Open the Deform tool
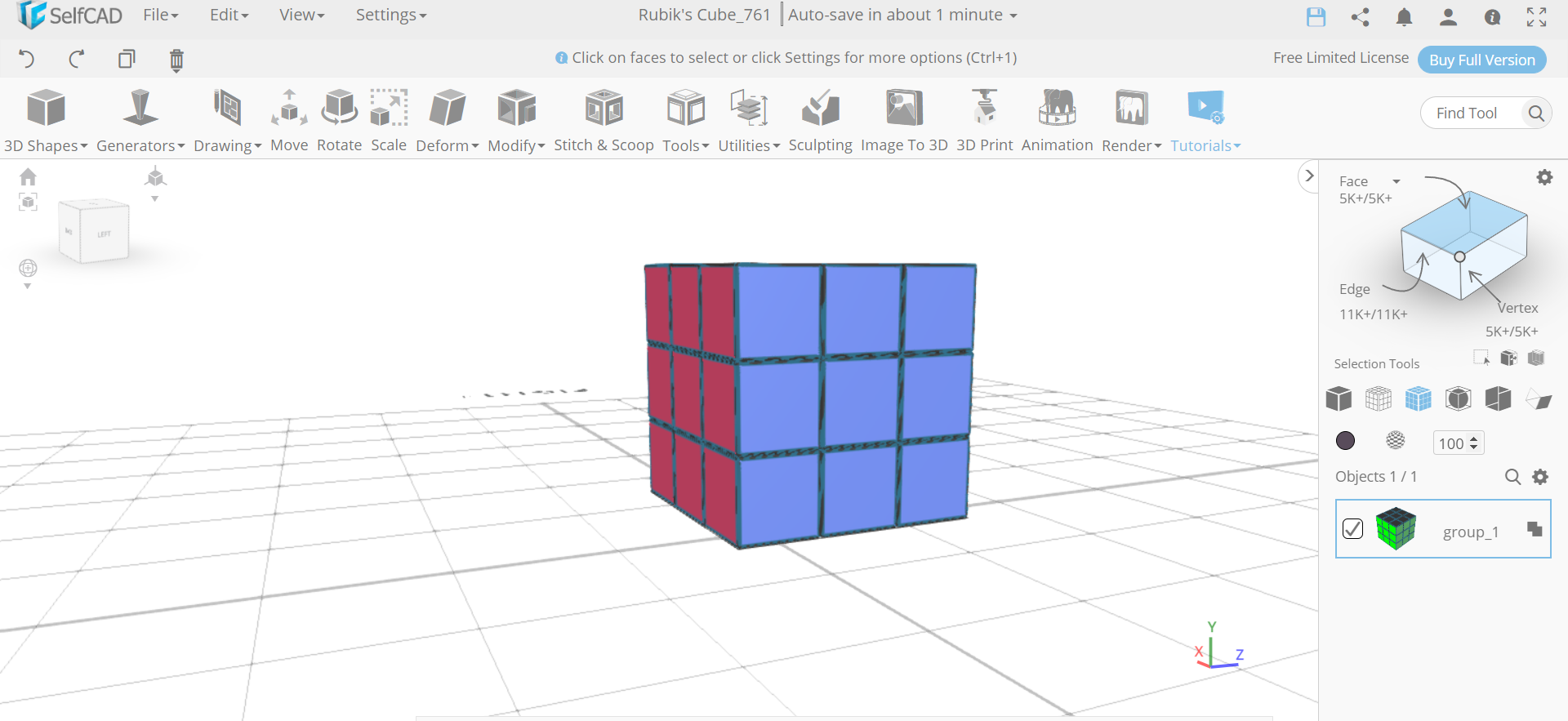Viewport: 1568px width, 721px height. [x=448, y=108]
